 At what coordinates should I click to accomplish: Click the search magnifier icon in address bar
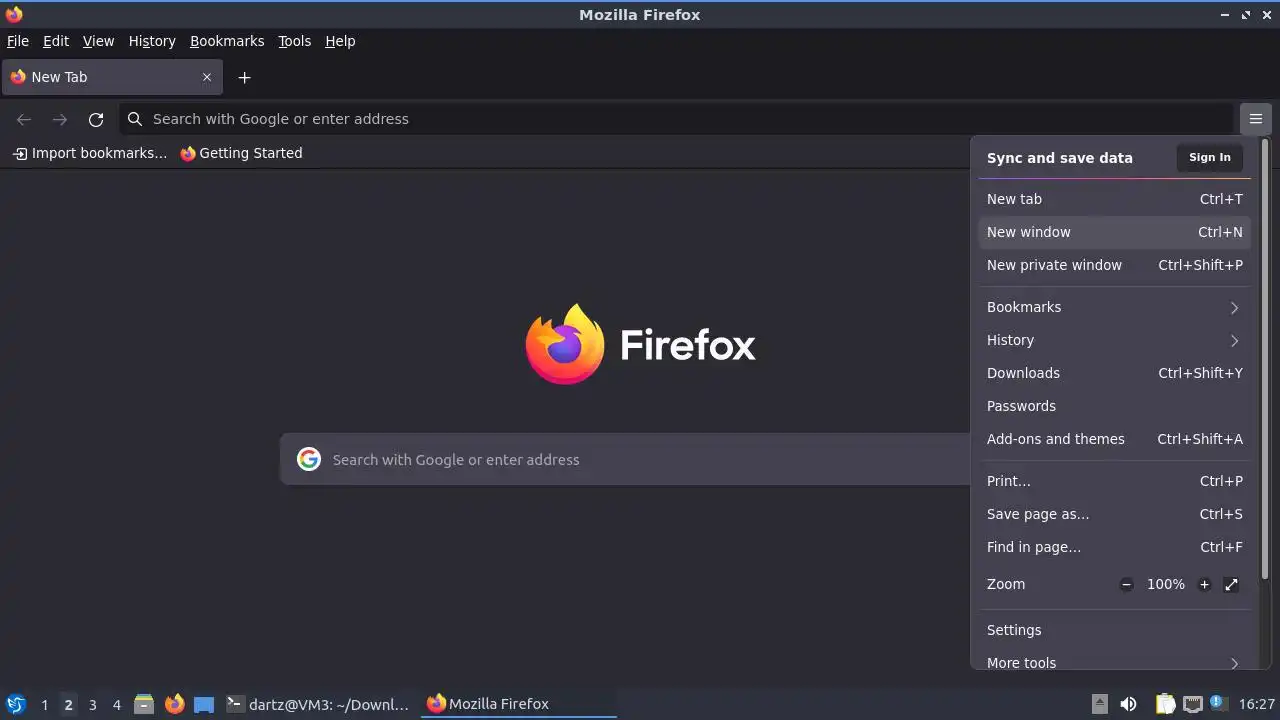[135, 119]
